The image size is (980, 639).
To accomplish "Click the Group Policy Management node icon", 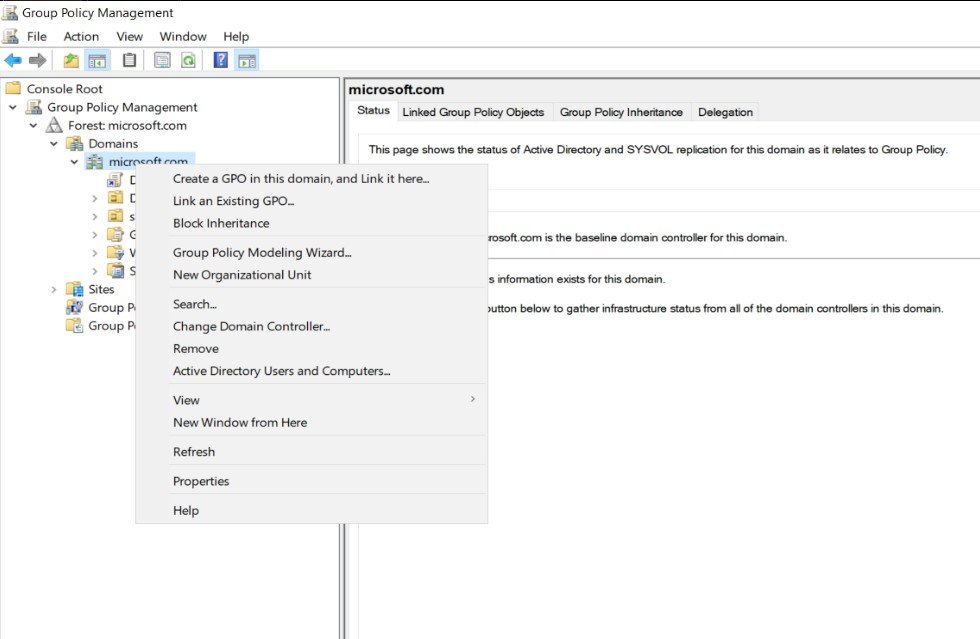I will click(34, 107).
